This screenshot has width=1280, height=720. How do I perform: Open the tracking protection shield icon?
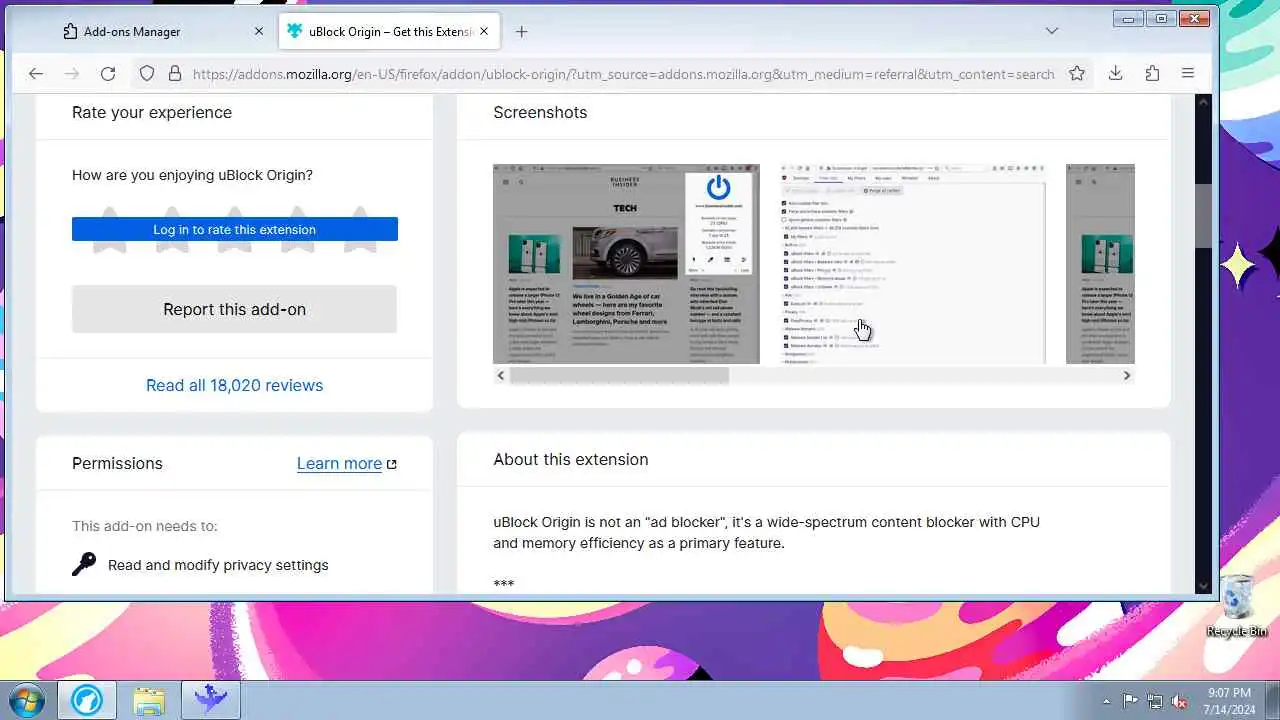[147, 73]
